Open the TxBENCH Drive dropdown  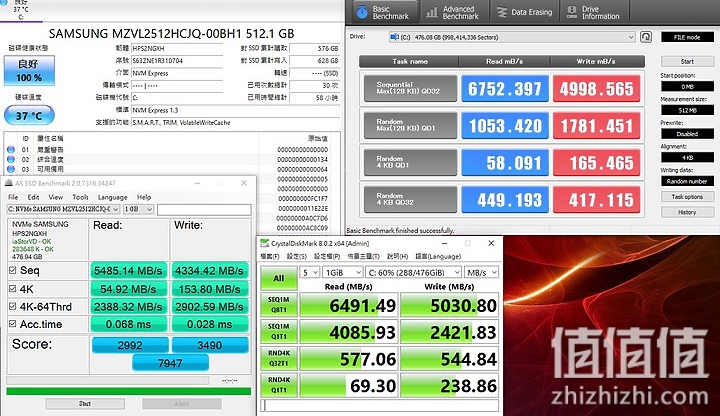(512, 37)
